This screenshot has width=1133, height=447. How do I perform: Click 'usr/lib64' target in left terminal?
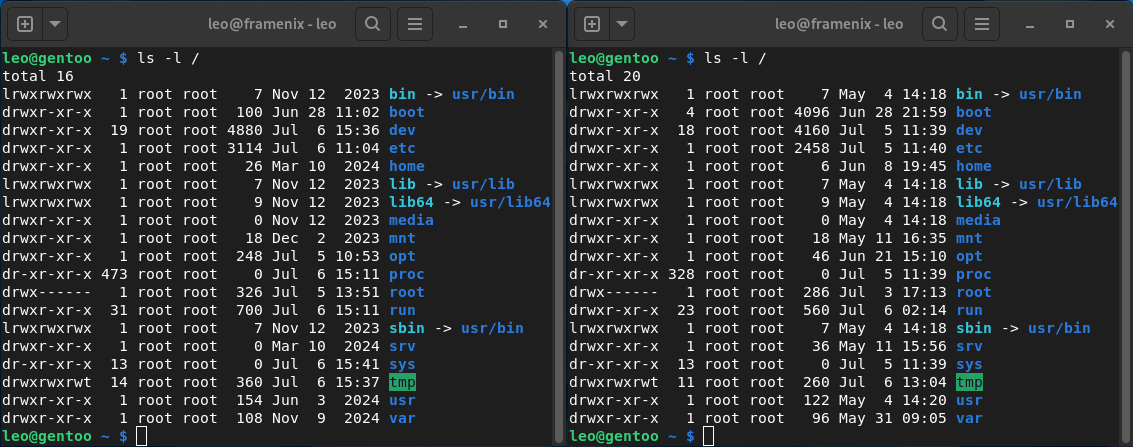pyautogui.click(x=511, y=202)
